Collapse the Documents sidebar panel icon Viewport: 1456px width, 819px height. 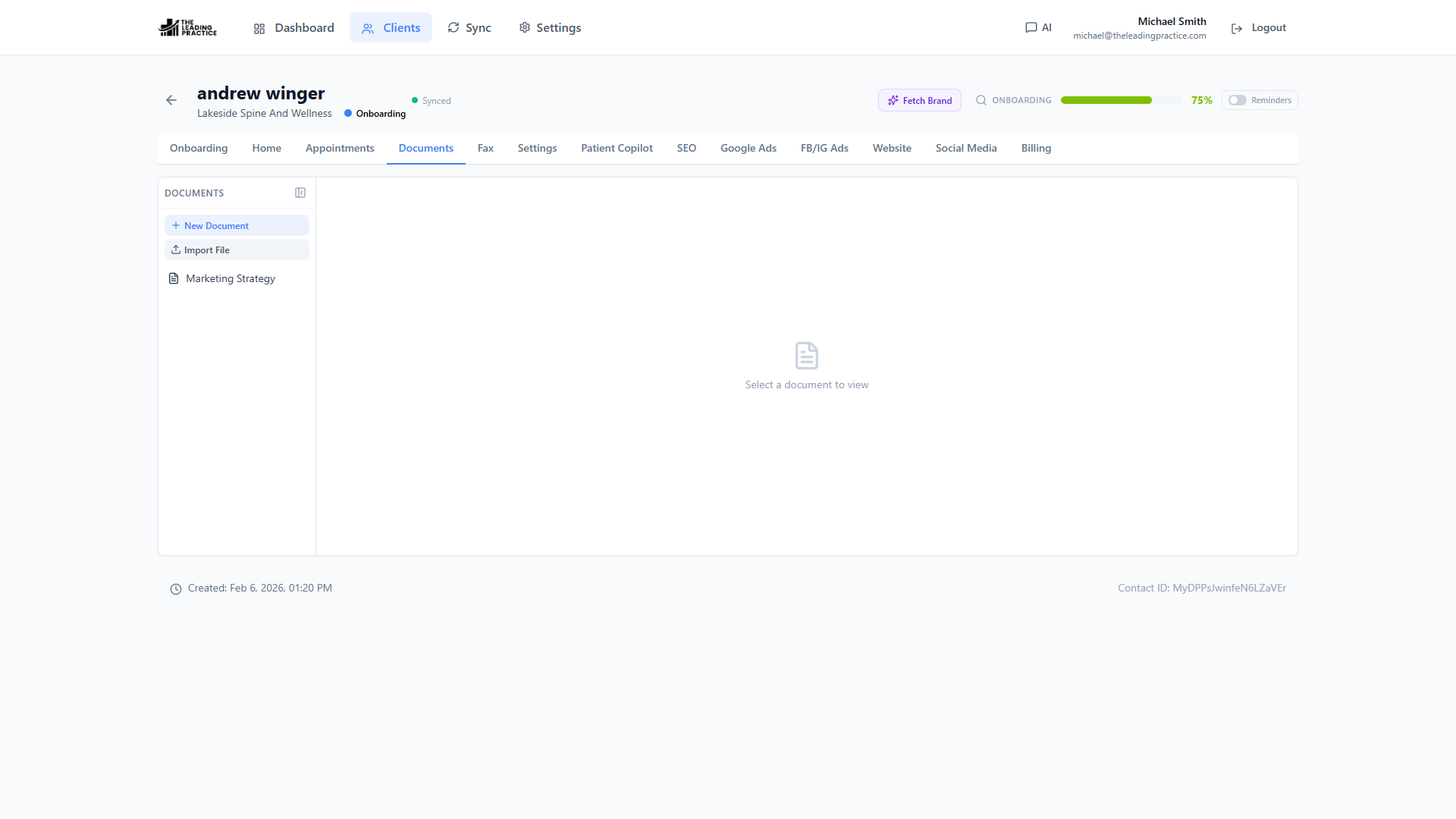(x=300, y=193)
